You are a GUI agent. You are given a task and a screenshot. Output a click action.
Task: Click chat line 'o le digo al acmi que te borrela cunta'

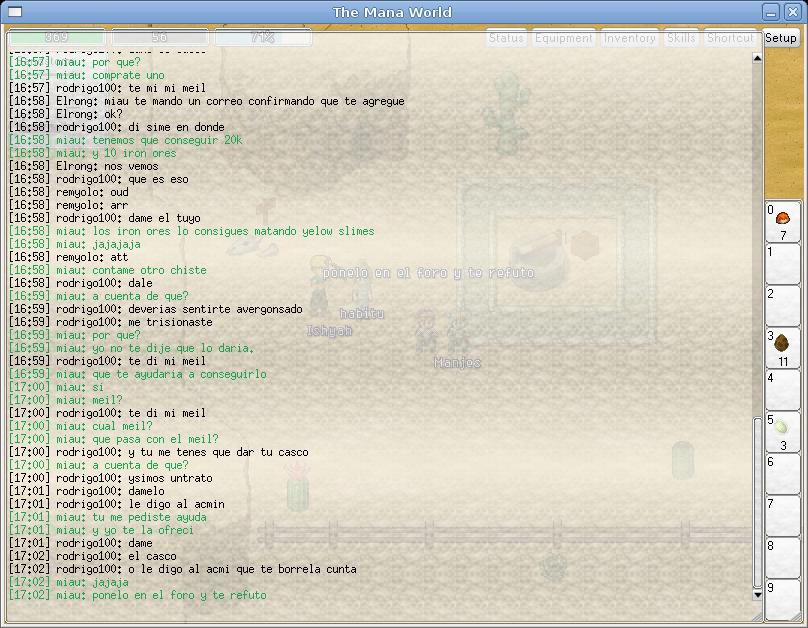point(182,569)
